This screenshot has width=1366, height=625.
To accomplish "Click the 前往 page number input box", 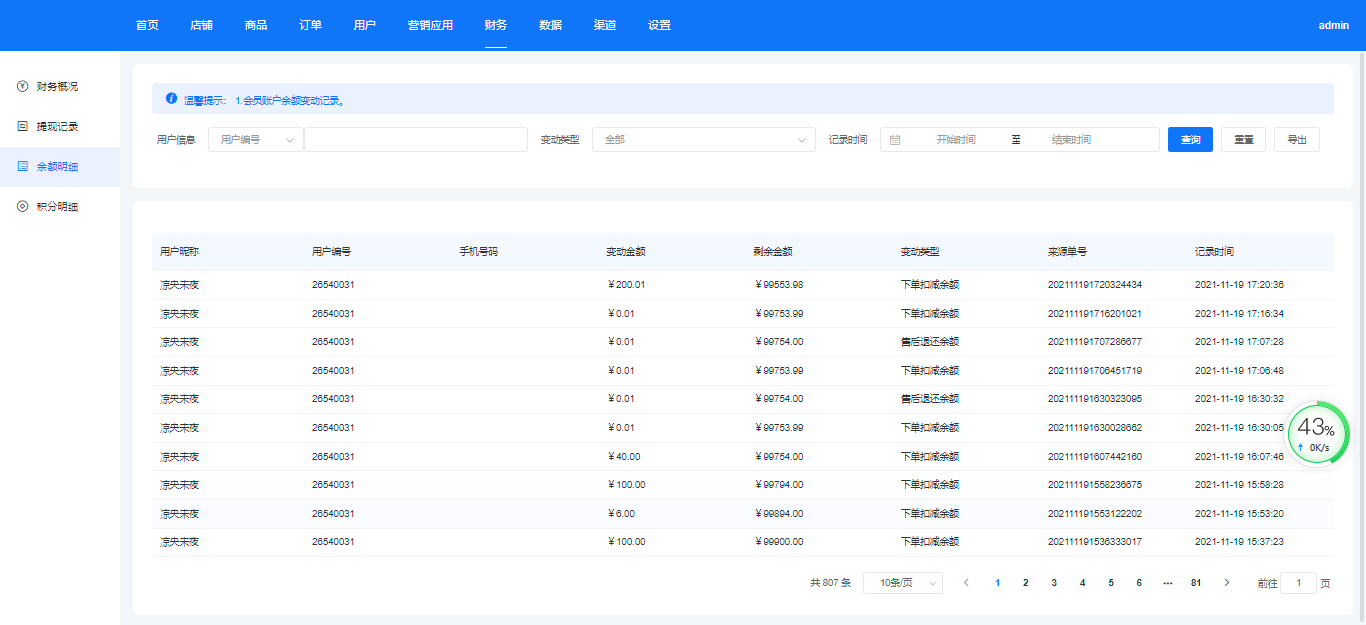I will tap(1298, 583).
